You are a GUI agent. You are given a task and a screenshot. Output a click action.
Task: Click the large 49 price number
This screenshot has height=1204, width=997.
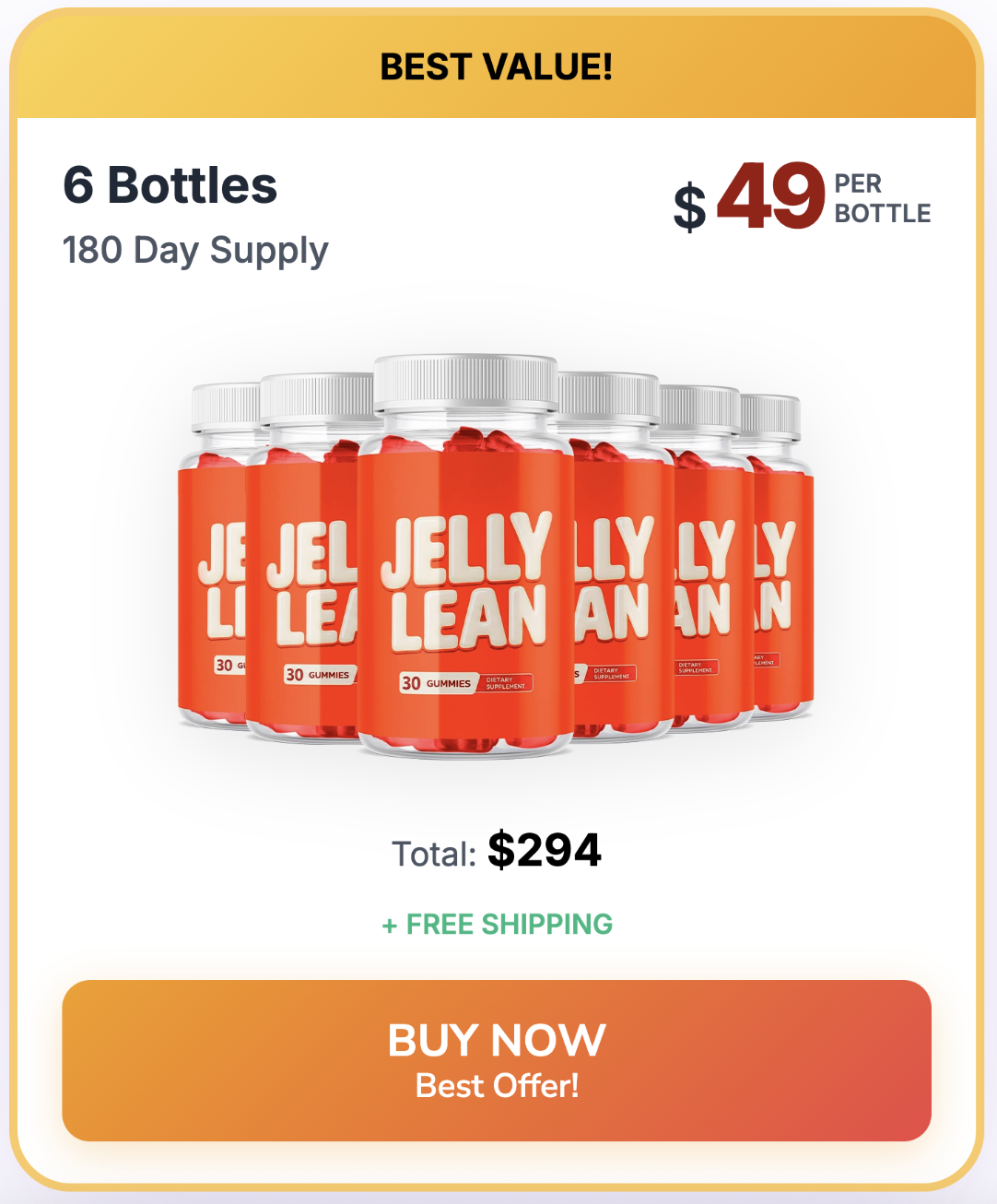[x=770, y=195]
